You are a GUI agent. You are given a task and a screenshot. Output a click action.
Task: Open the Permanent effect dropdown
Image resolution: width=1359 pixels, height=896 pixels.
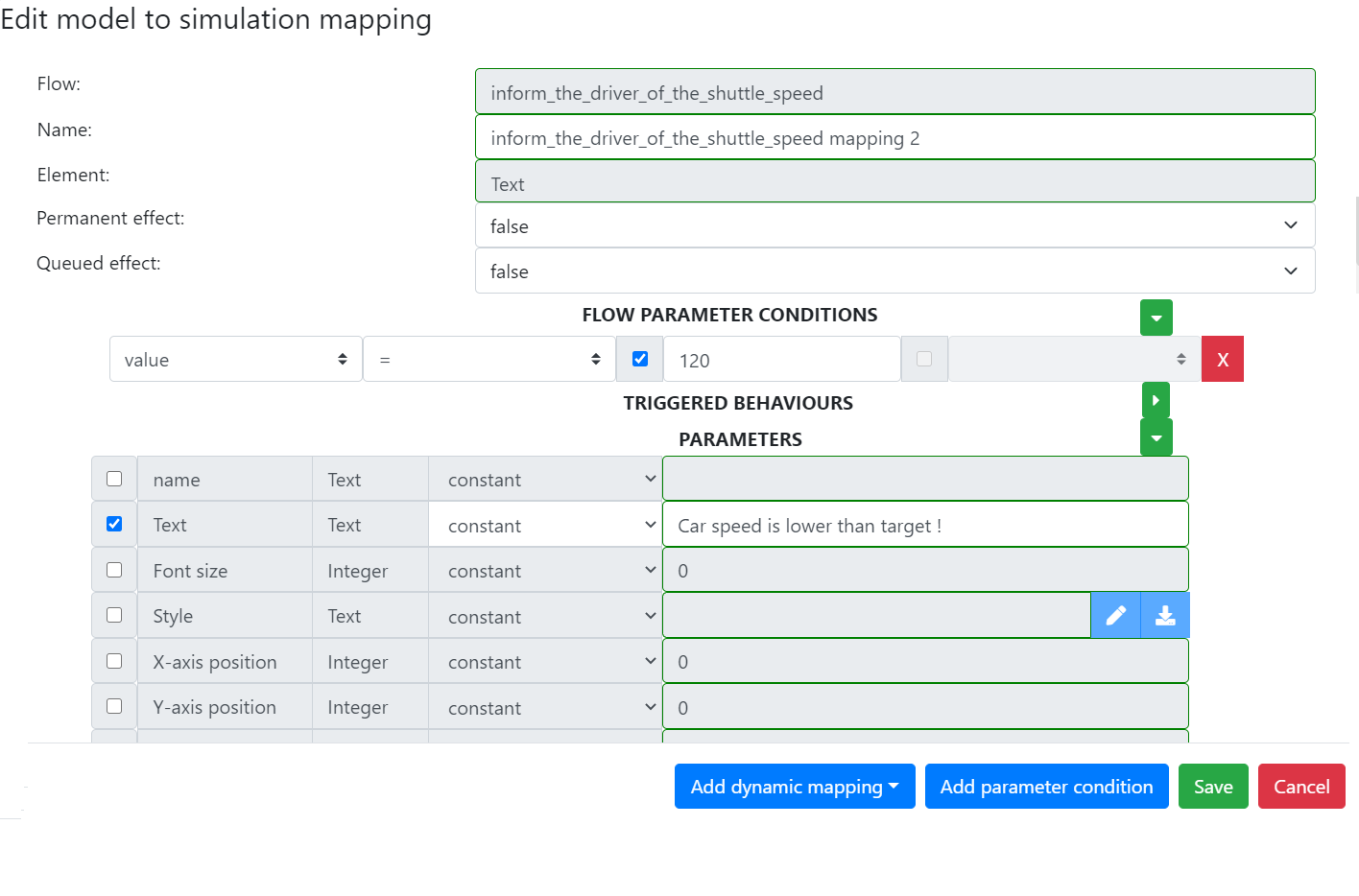click(894, 225)
